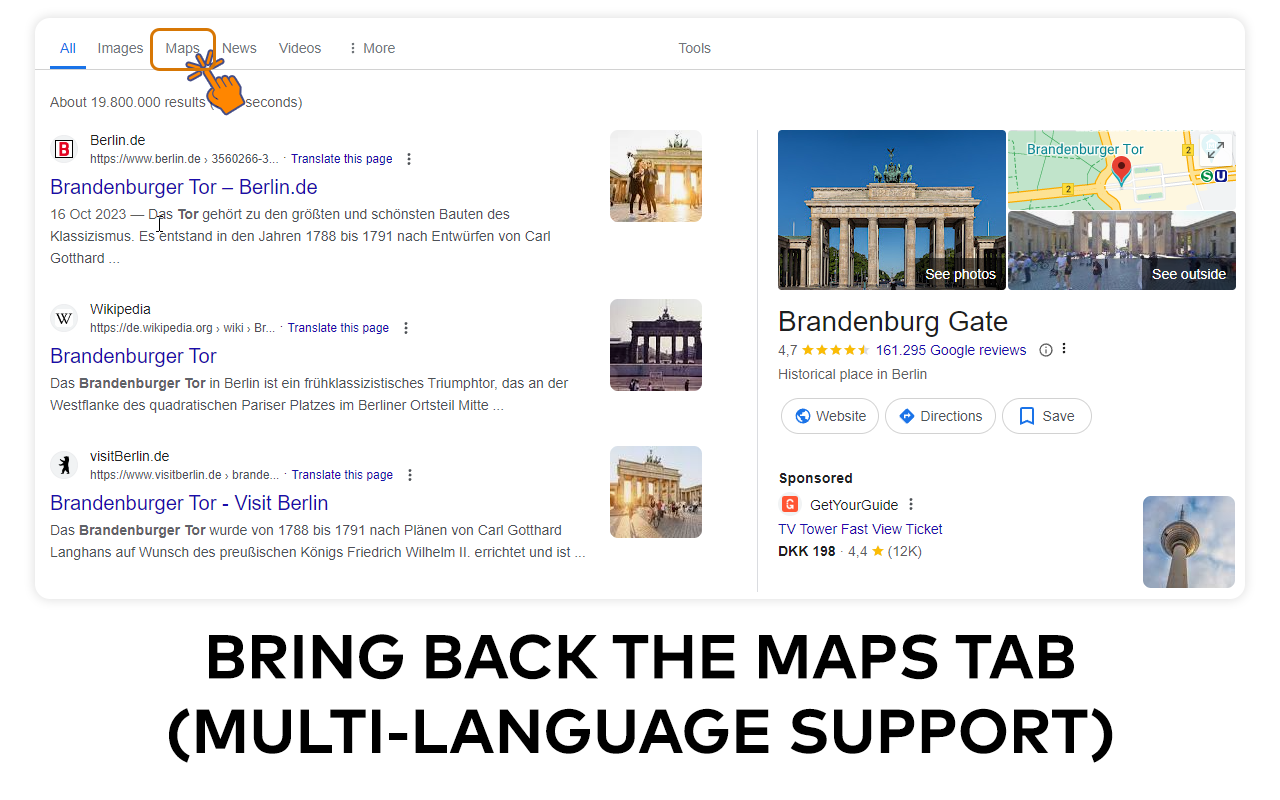Click the Wikipedia result thumbnail
The image size is (1280, 800).
coord(656,345)
